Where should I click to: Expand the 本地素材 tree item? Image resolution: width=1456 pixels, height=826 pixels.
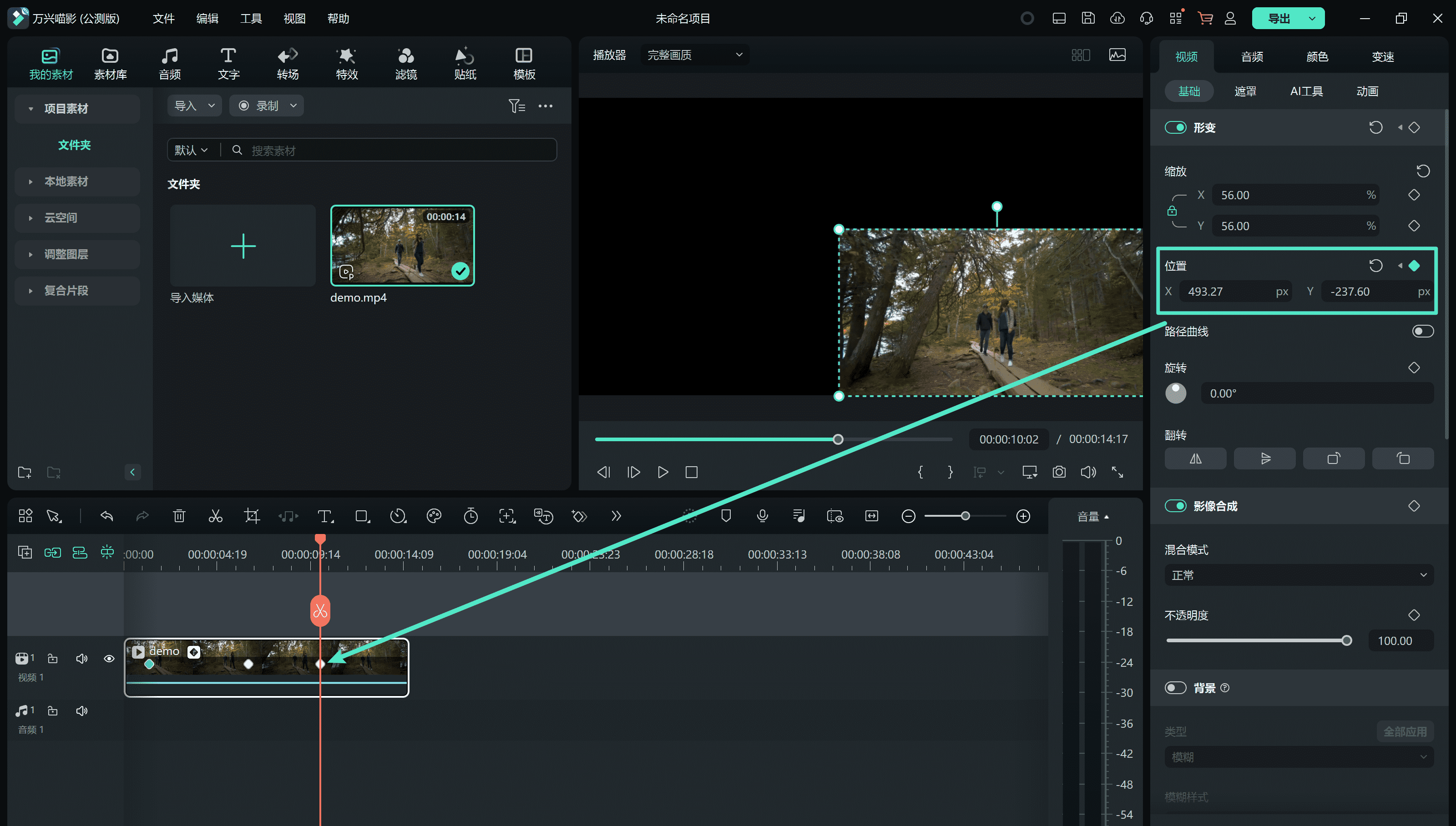[66, 181]
